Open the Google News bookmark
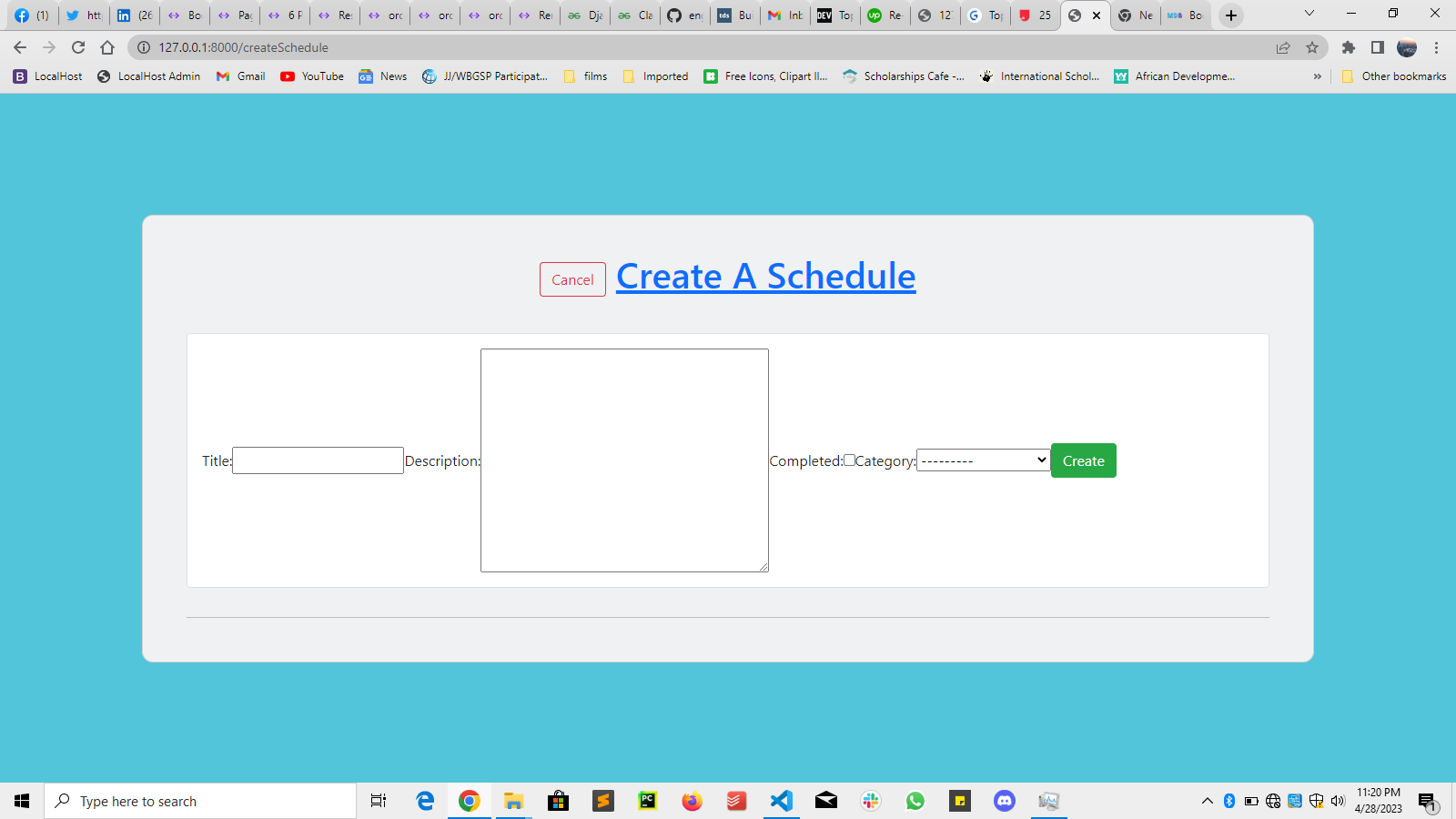 coord(381,76)
